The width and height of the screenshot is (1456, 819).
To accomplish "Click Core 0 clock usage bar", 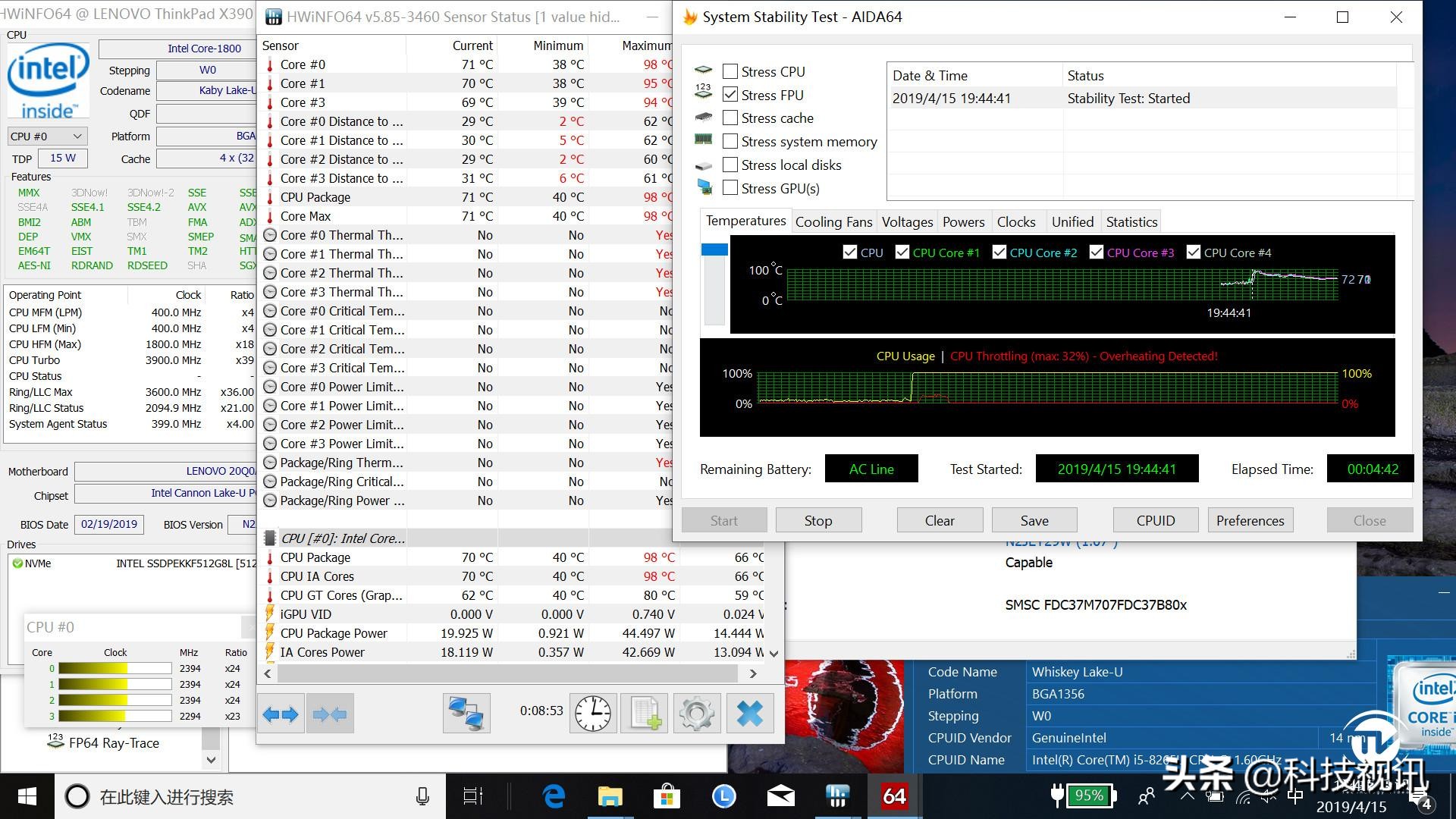I will click(115, 668).
